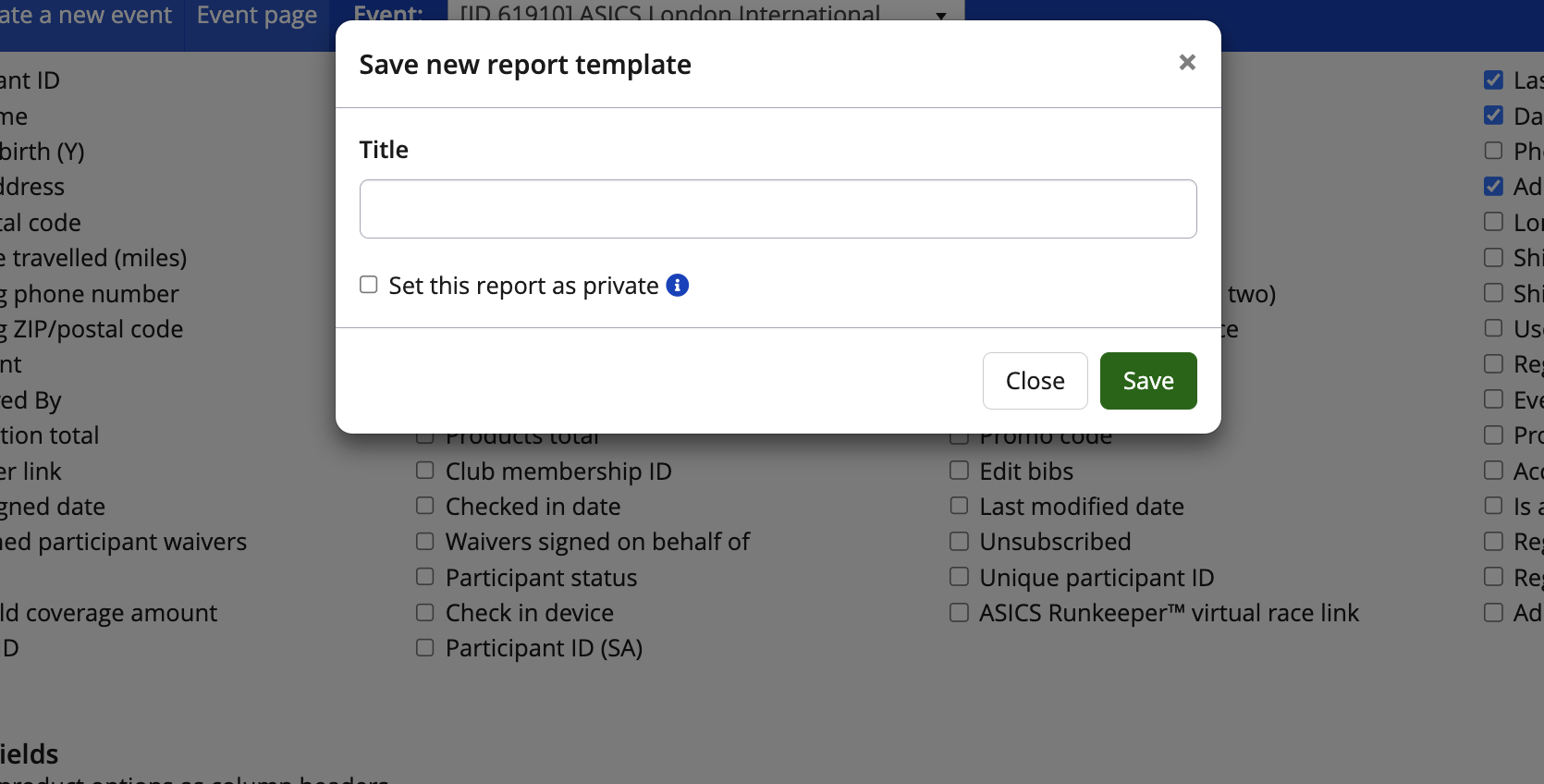Click the Close button in dialog
This screenshot has height=784, width=1544.
tap(1035, 381)
